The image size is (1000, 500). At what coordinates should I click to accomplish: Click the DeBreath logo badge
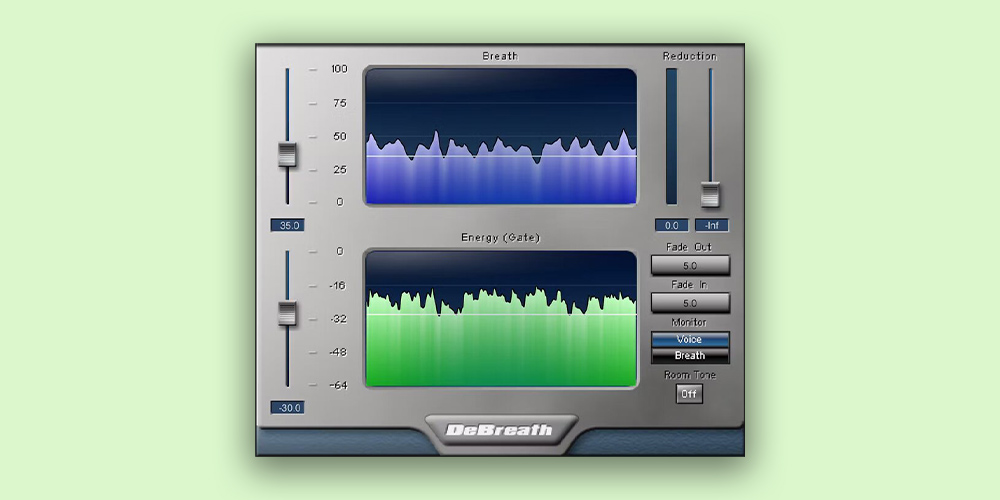coord(500,430)
